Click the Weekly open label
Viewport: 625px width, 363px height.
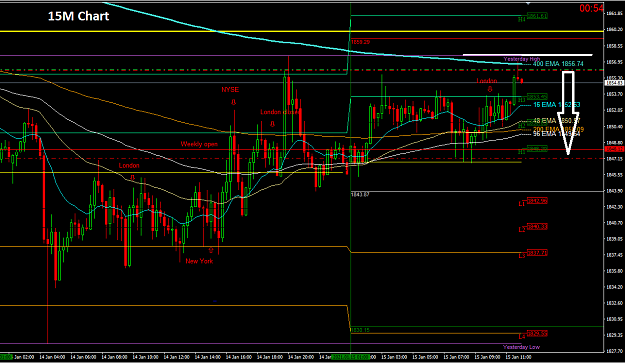199,144
